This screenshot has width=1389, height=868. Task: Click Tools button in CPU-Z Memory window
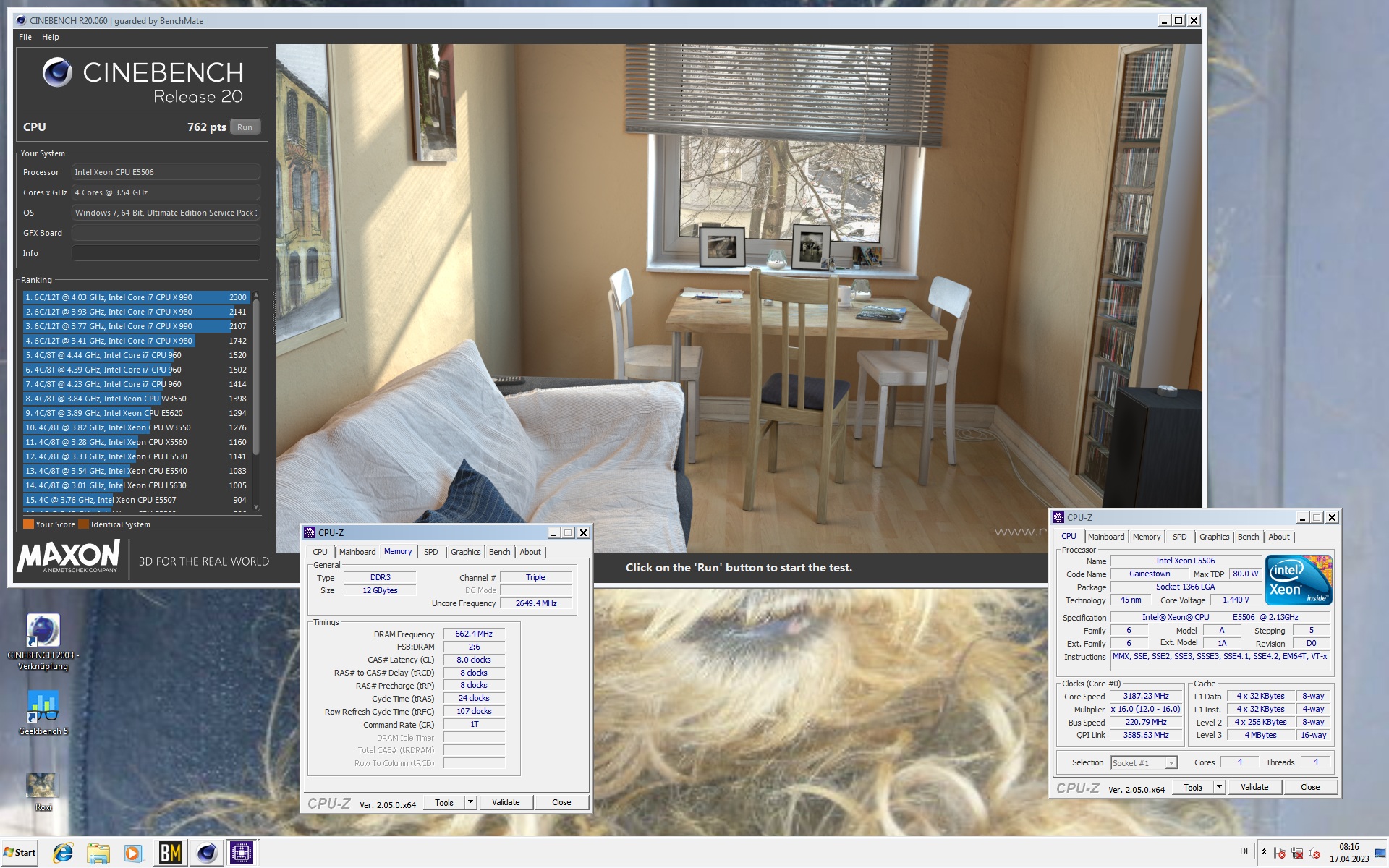444,802
